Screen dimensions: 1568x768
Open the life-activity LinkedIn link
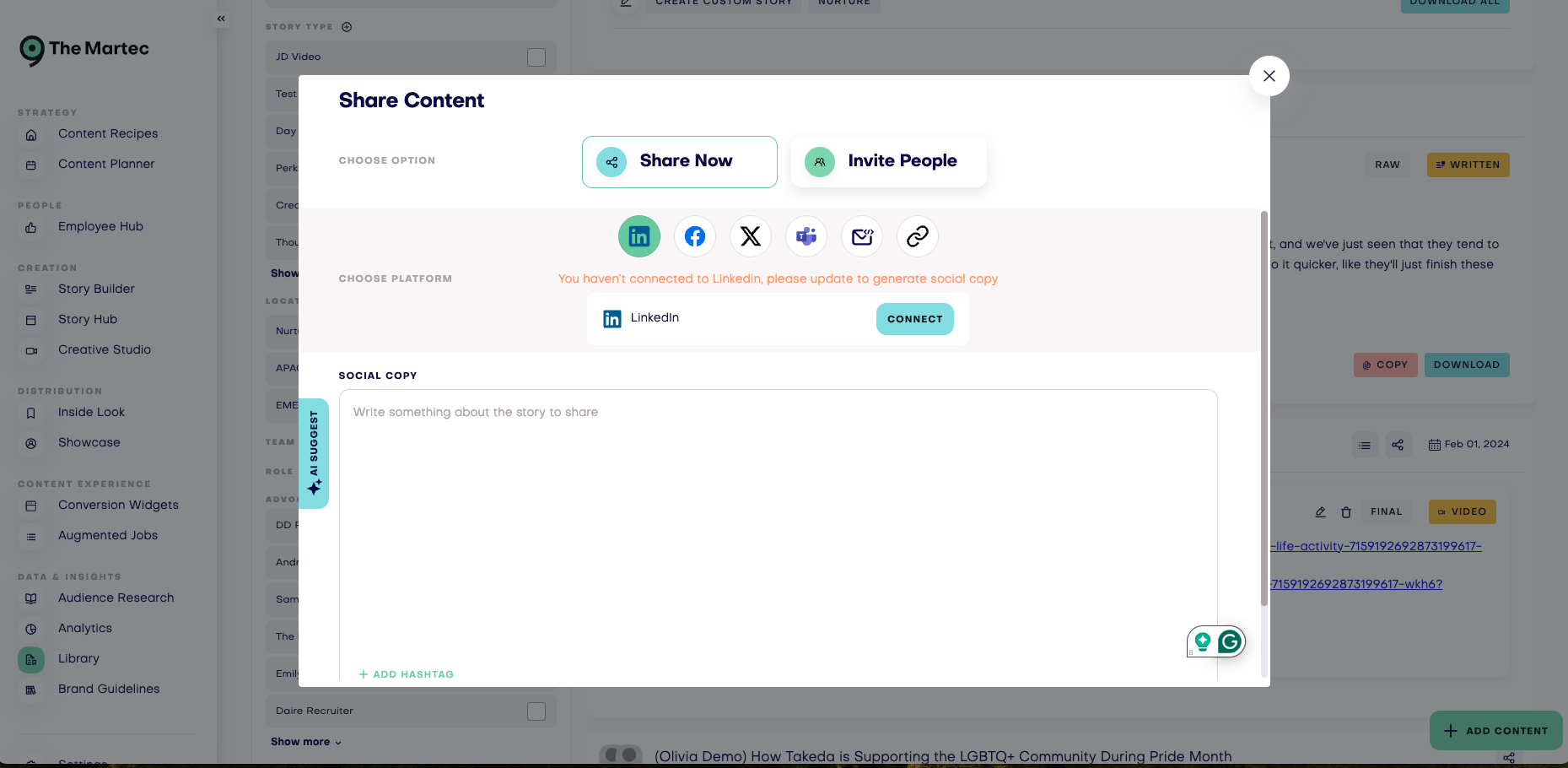1377,546
